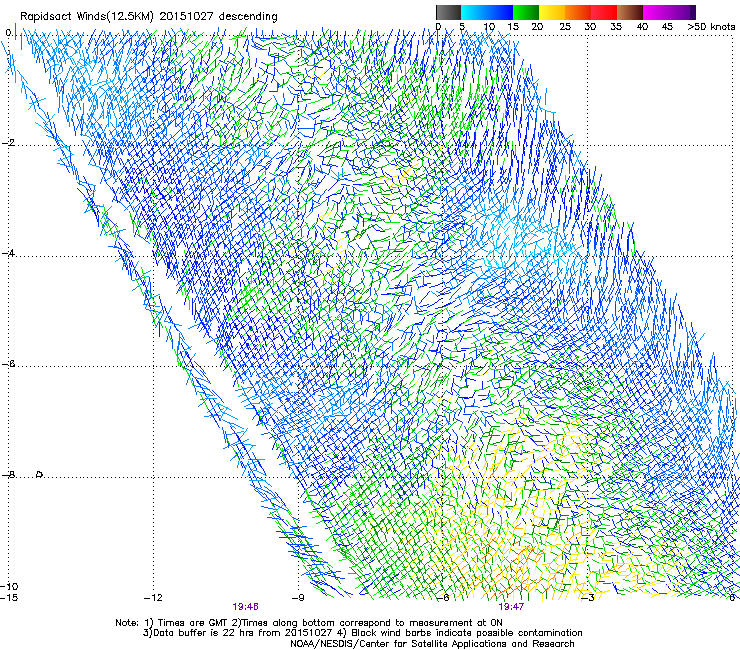Click the brown 35-40 knots color swatch

point(630,12)
